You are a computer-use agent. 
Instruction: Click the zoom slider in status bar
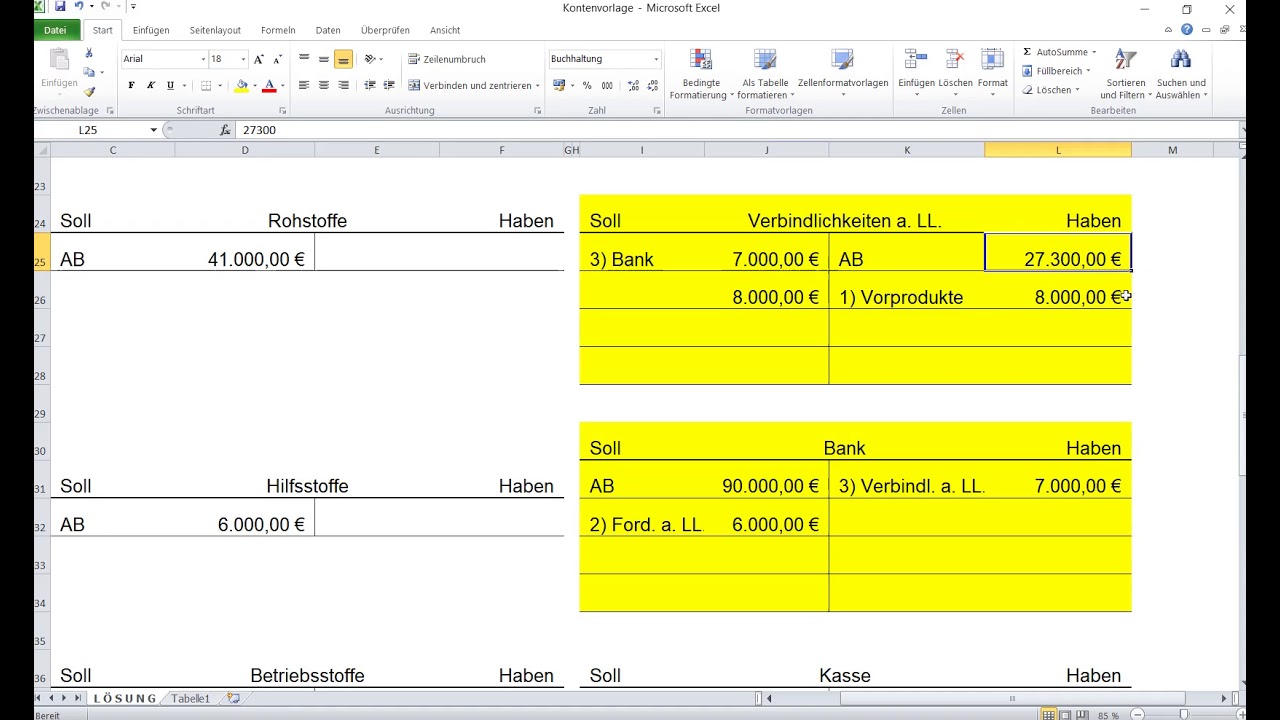(1183, 714)
